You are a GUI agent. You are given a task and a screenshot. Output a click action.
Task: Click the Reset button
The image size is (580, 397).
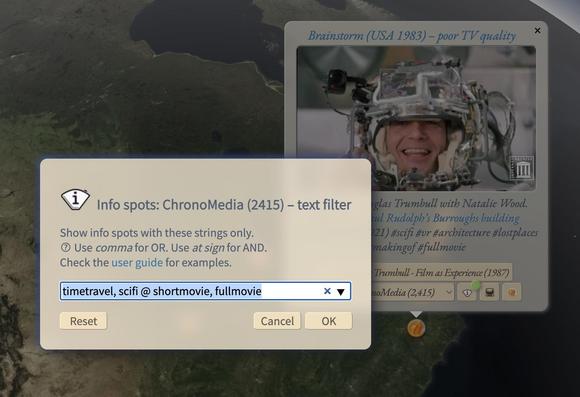click(x=83, y=321)
